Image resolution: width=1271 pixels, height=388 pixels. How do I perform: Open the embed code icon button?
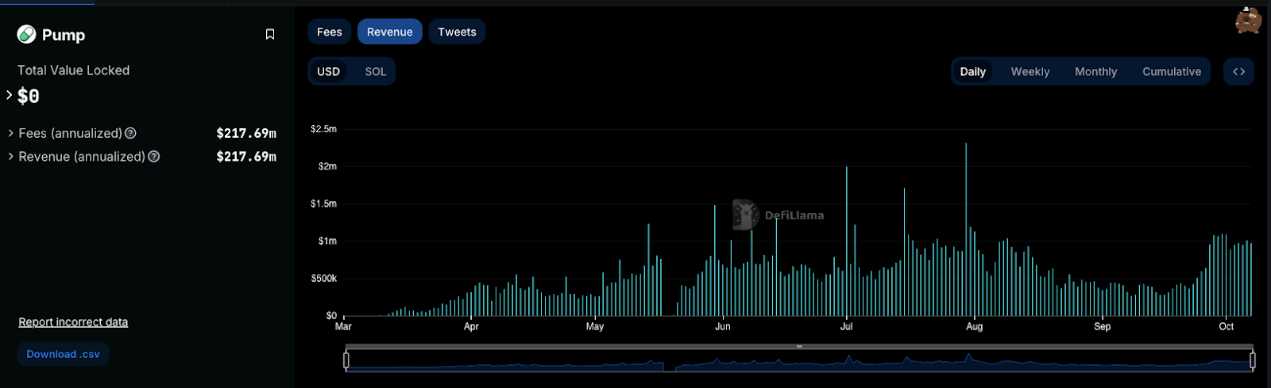click(x=1239, y=72)
